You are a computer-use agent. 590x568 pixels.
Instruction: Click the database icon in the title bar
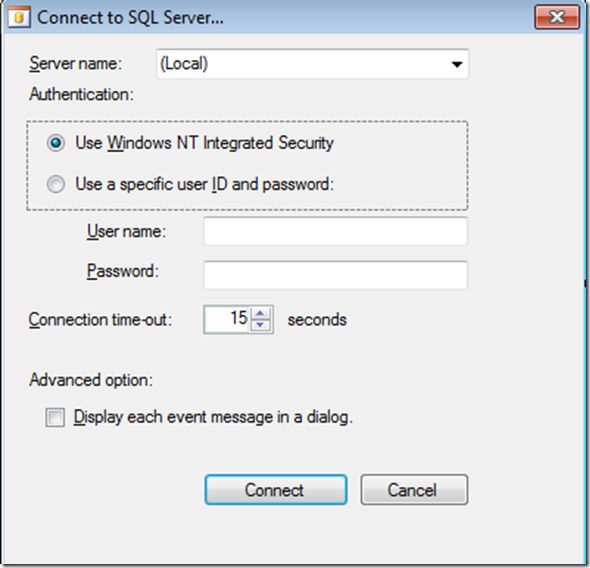click(19, 17)
